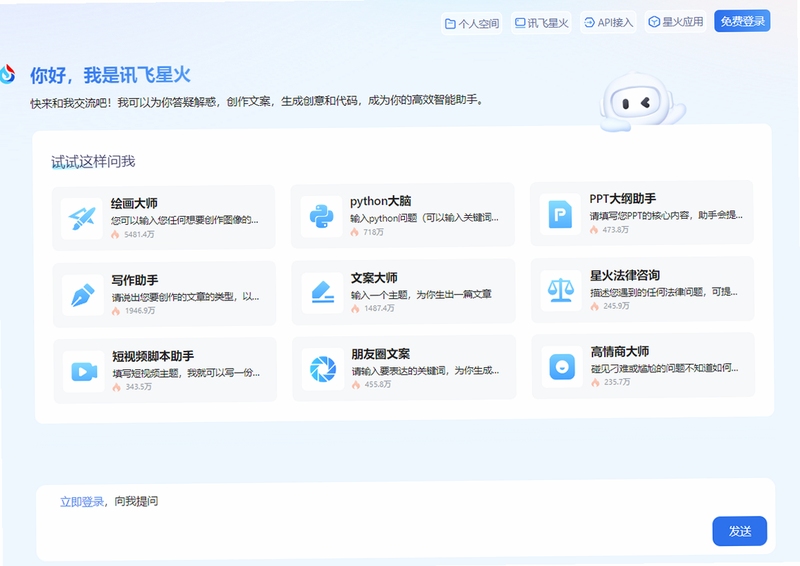Click the description under 绘画大师
Viewport: 800px width, 566px height.
185,220
